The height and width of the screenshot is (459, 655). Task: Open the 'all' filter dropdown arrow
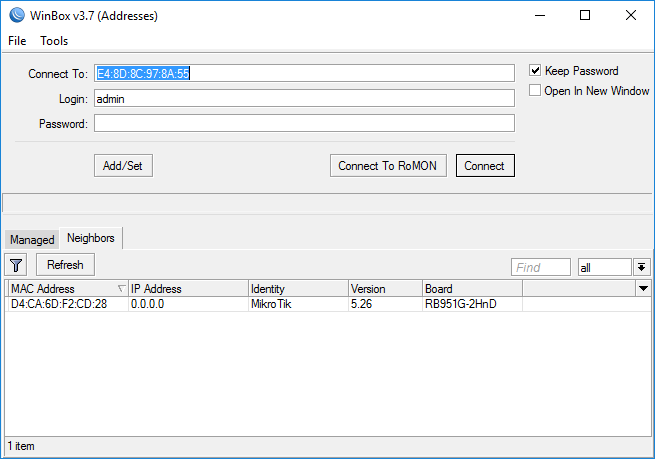click(642, 267)
